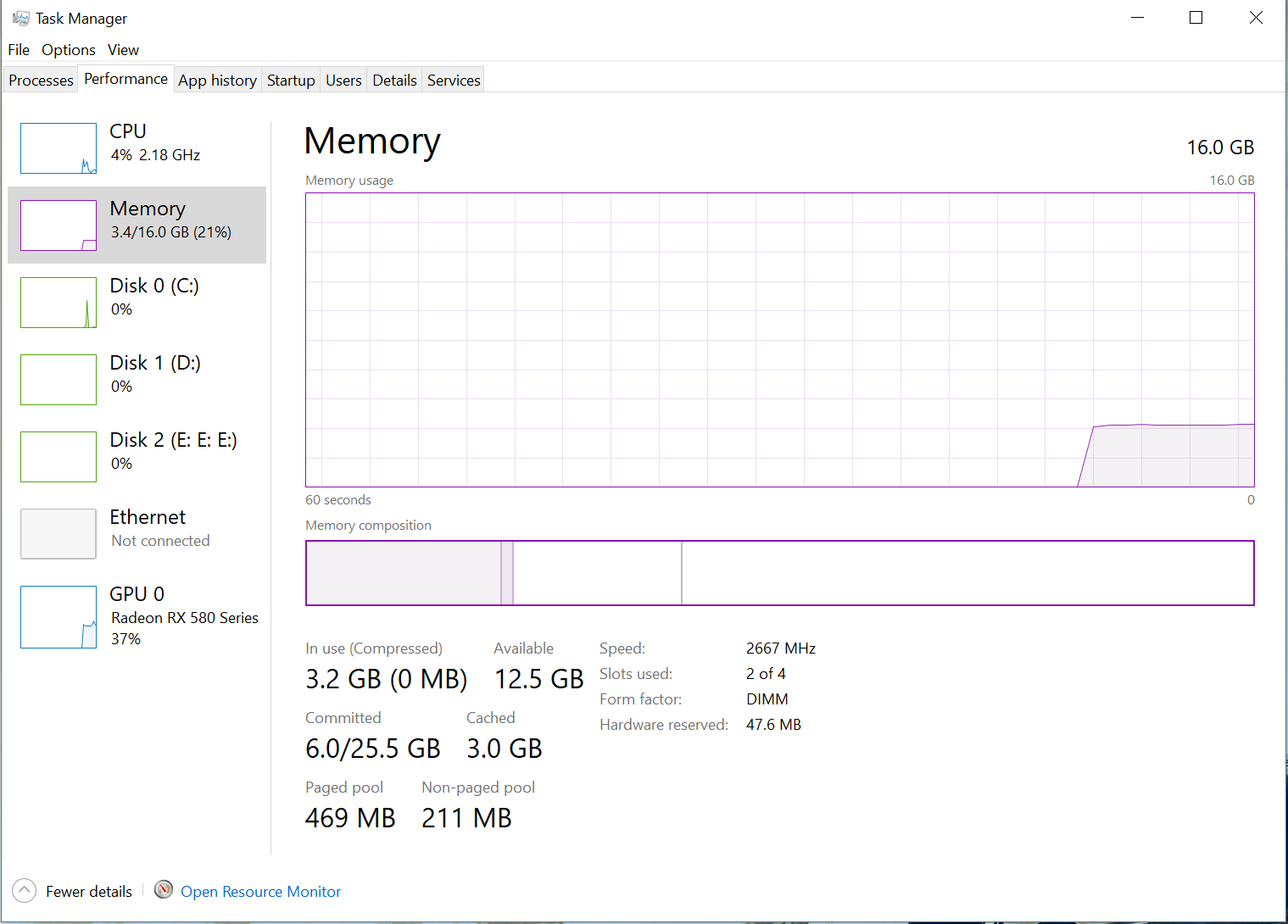Click the Open Resource Monitor link
The image size is (1288, 924).
[x=260, y=892]
